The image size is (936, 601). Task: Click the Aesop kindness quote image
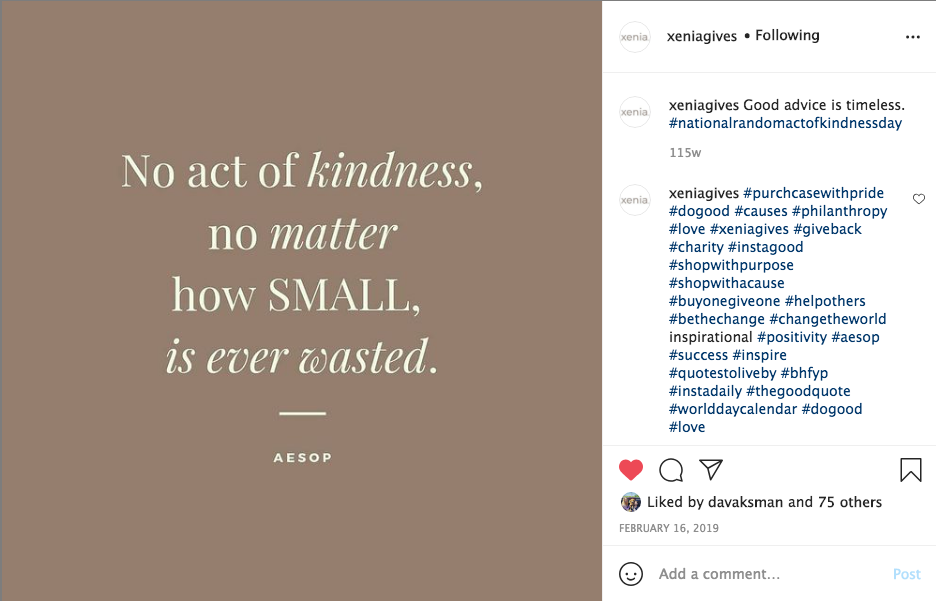point(301,300)
